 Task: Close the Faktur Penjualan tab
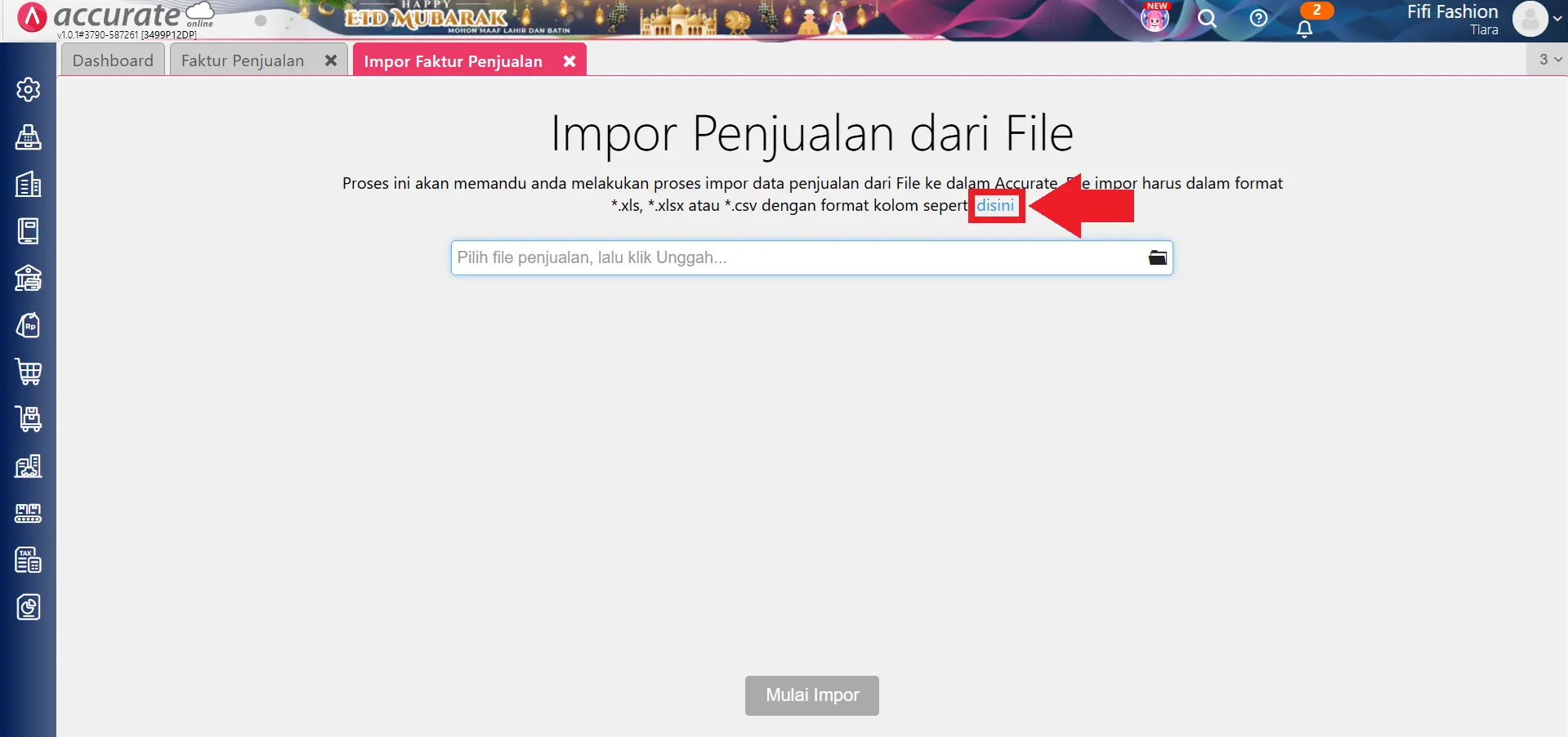coord(331,60)
